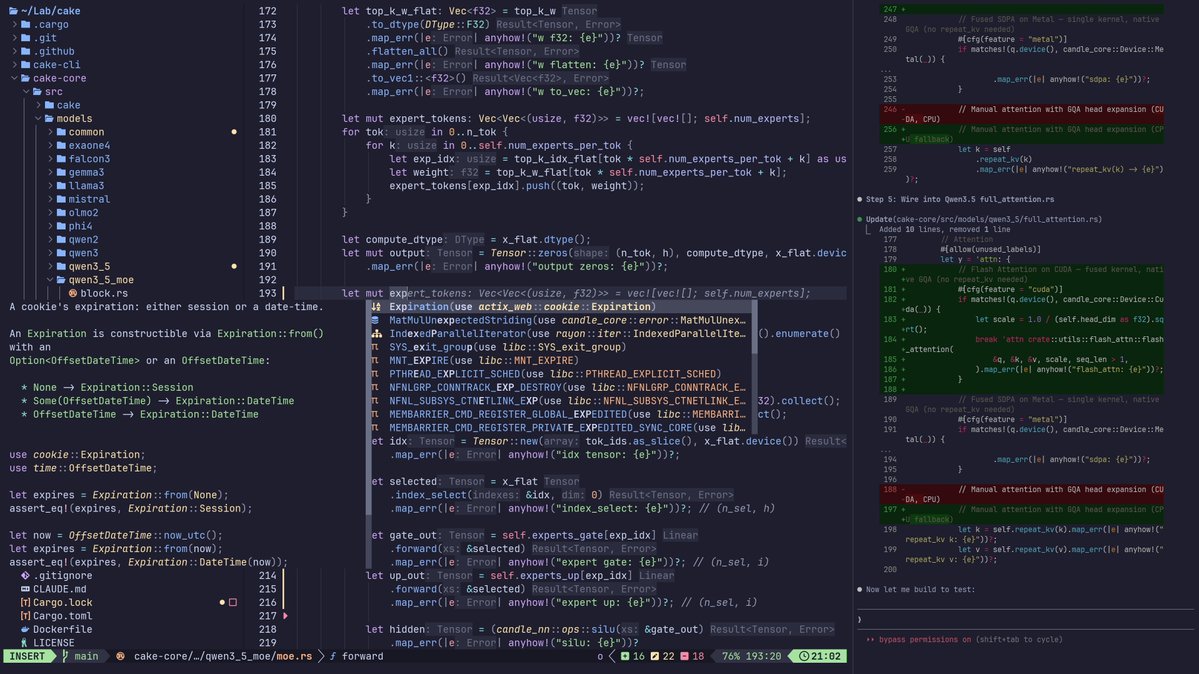Expand the .git folder chevron

[x=14, y=37]
